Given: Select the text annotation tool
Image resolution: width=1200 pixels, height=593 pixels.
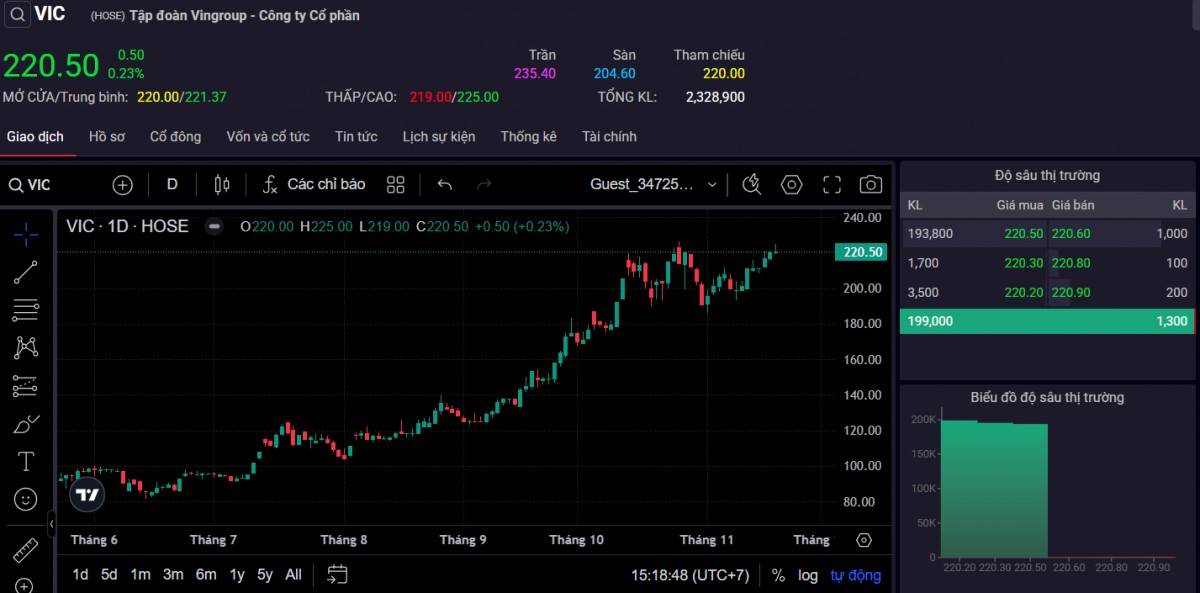Looking at the screenshot, I should [x=26, y=461].
